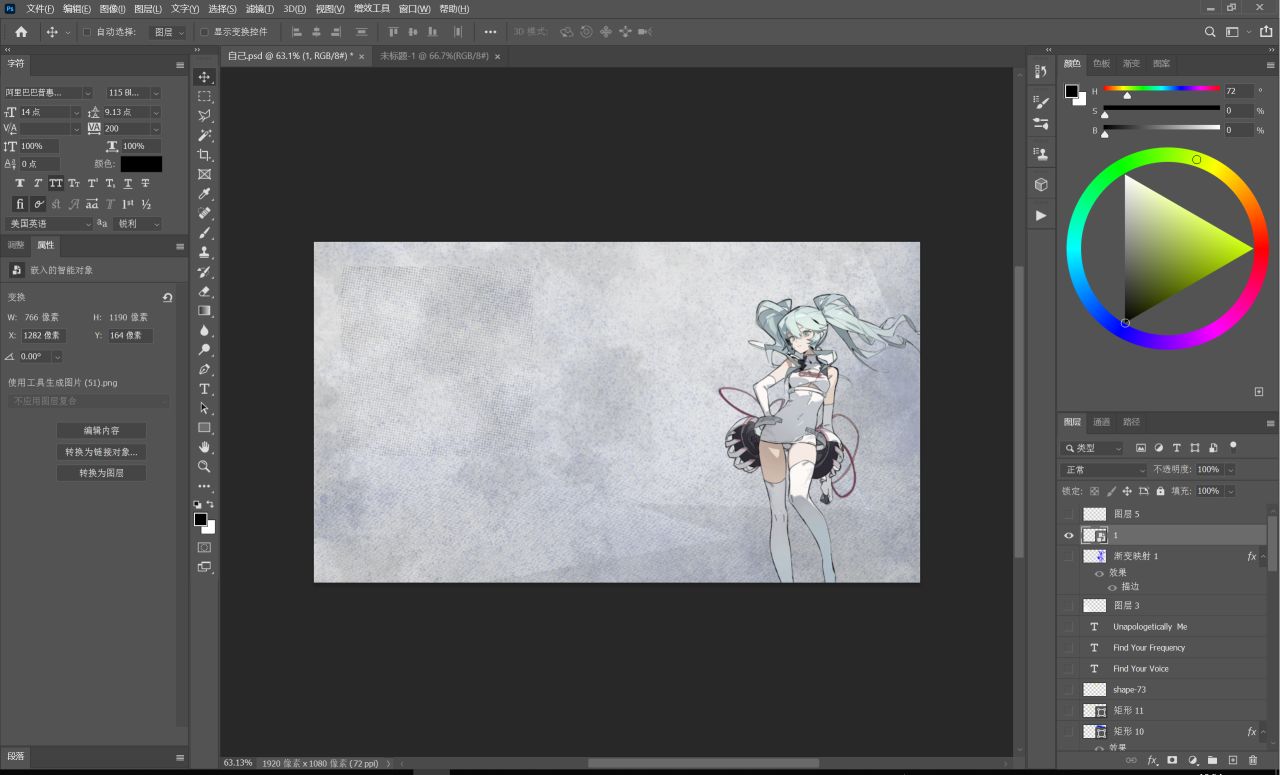The width and height of the screenshot is (1280, 775).
Task: Select the Crop tool
Action: coord(204,155)
